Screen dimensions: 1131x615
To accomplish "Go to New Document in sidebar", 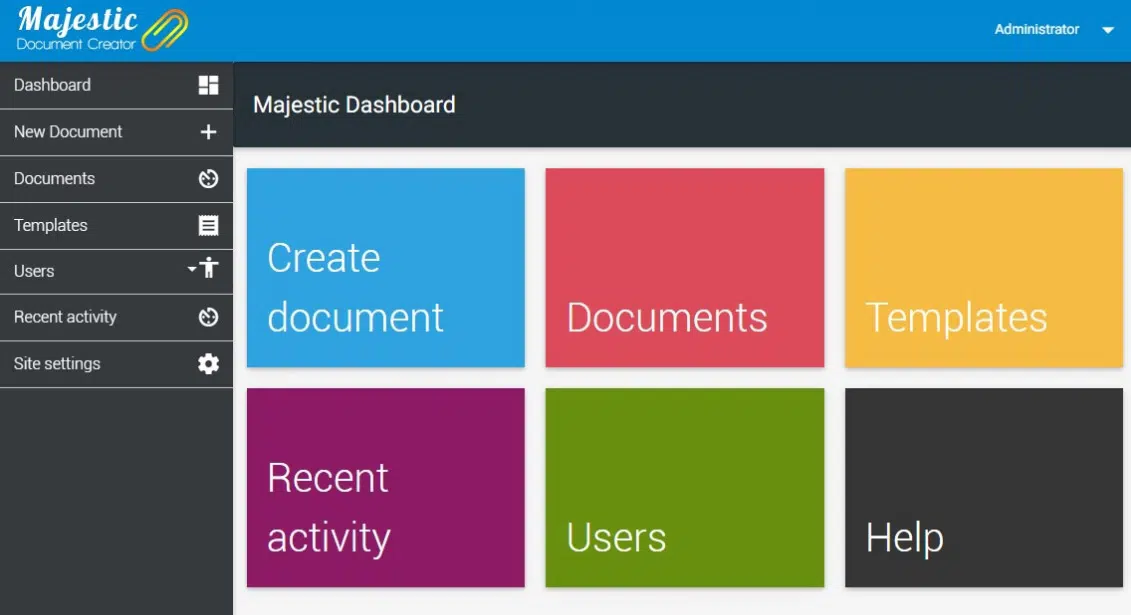I will (68, 132).
